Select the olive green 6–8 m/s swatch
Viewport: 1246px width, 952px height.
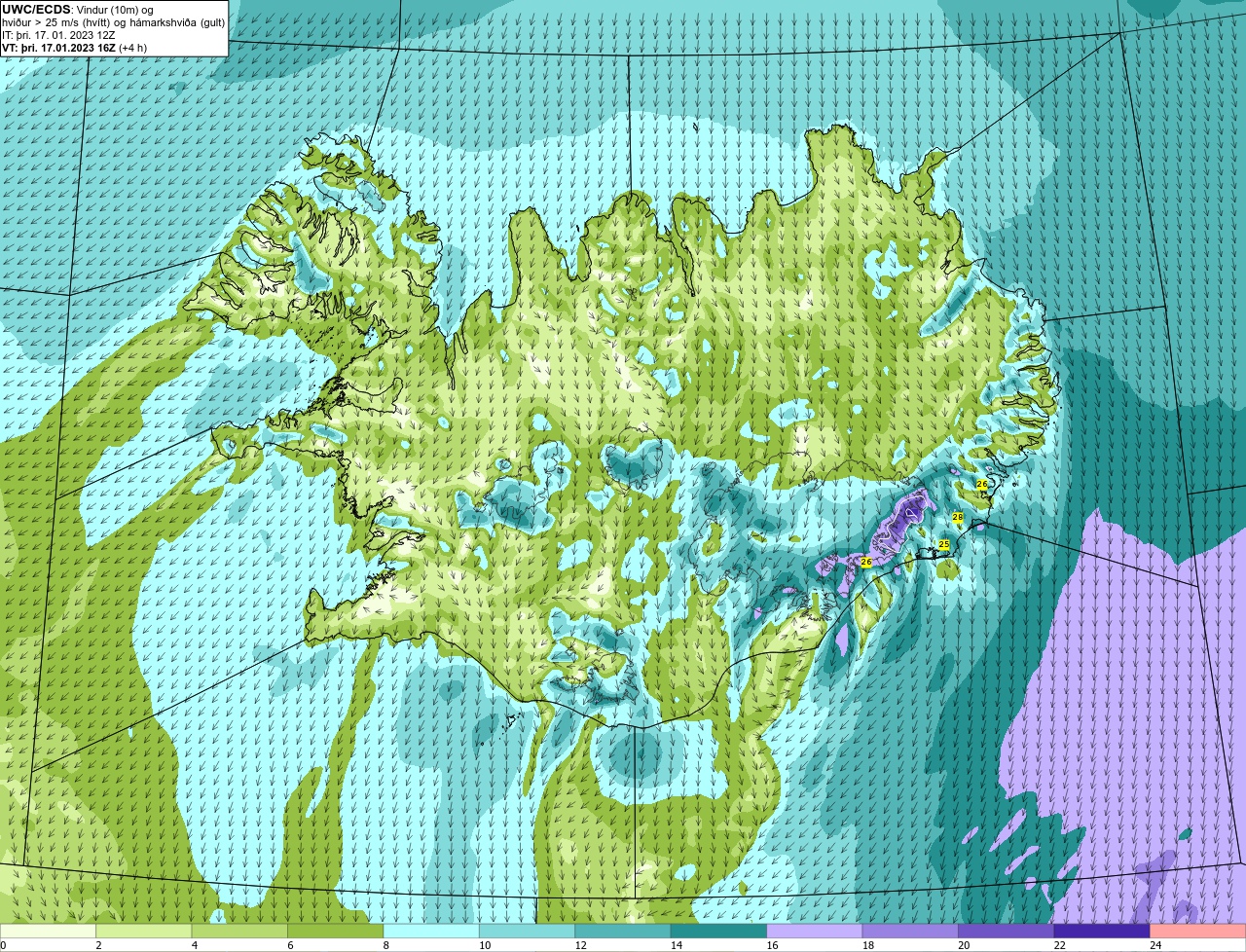pos(336,931)
